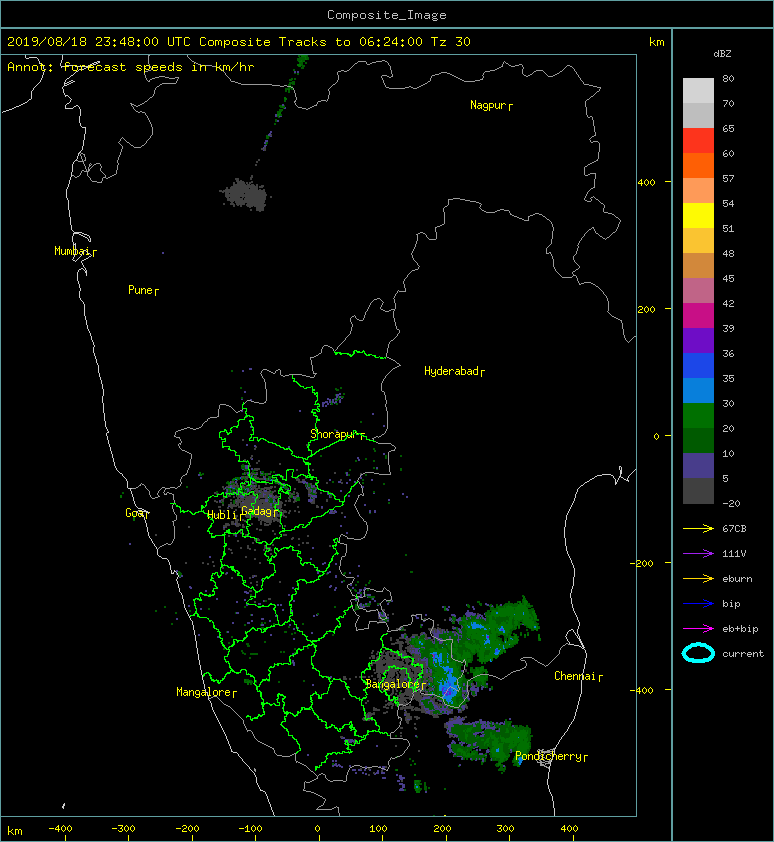Select the purple swatch in dBZ scale
The height and width of the screenshot is (842, 774).
tap(698, 340)
